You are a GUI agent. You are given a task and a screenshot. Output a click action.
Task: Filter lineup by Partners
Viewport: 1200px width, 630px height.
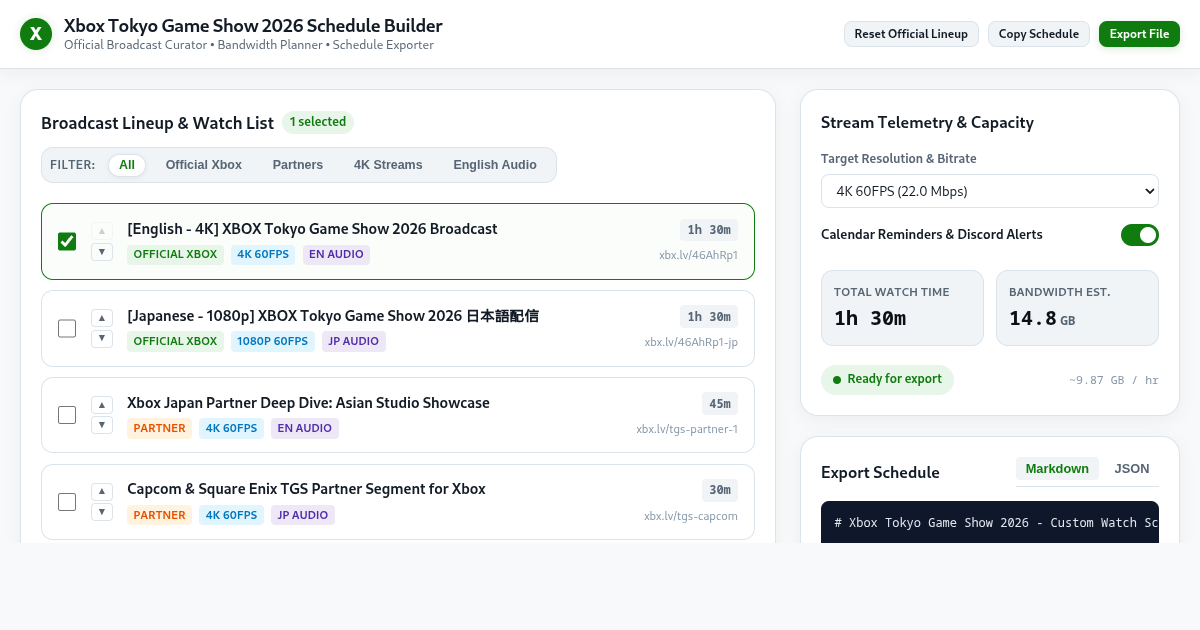[x=298, y=165]
